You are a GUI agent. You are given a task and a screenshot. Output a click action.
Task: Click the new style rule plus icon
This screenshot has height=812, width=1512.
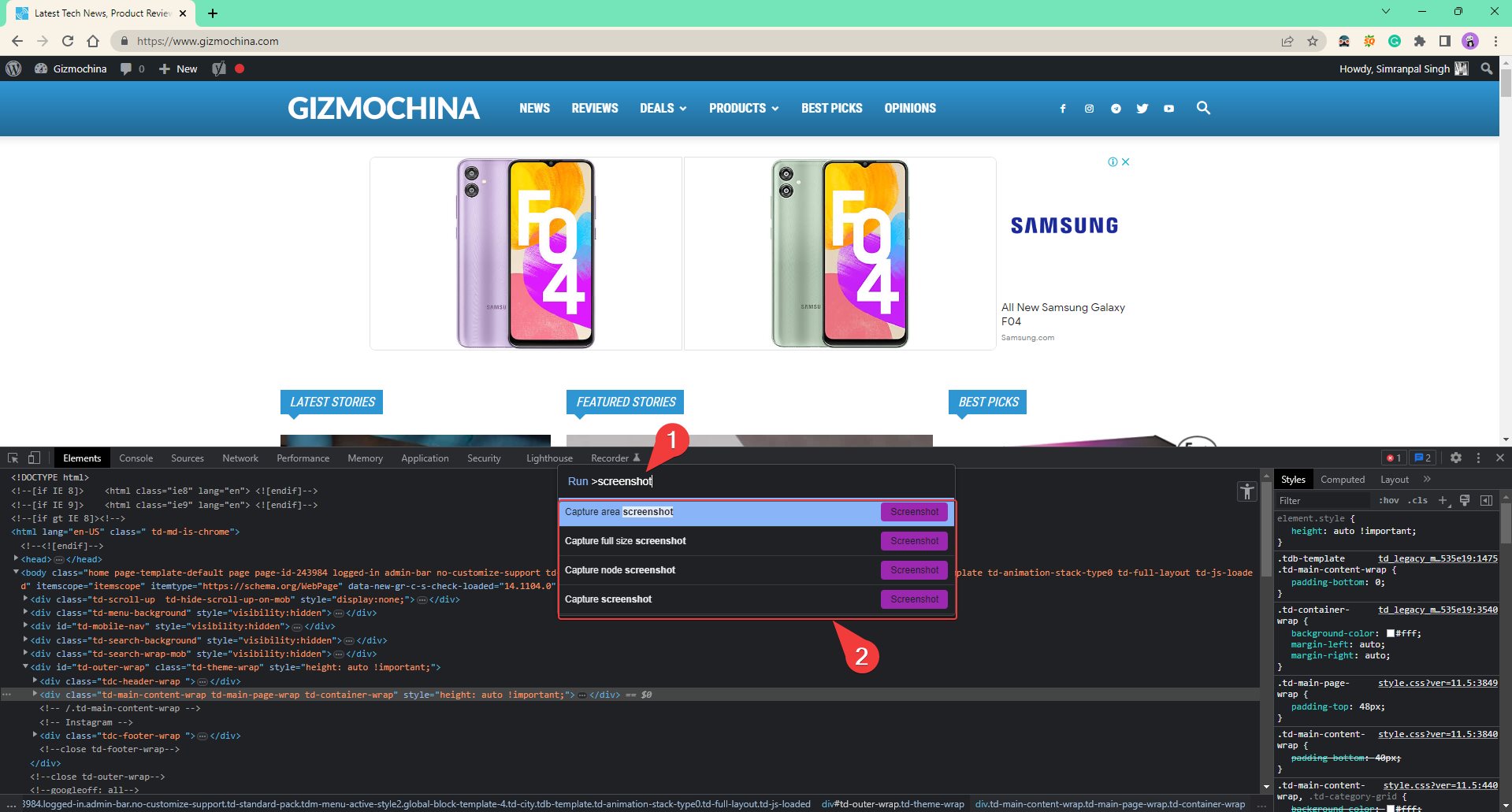click(1443, 501)
